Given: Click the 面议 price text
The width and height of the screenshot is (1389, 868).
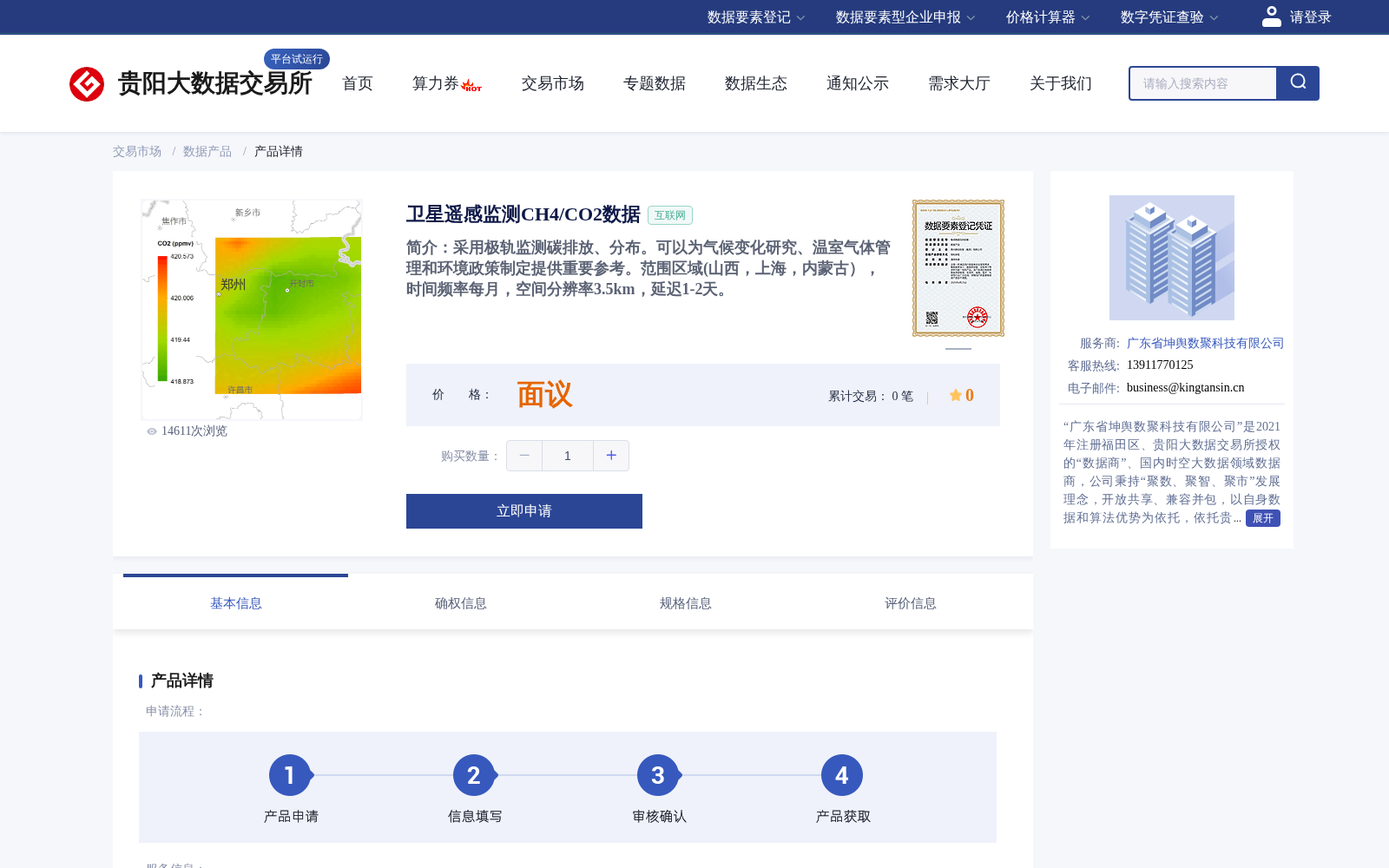Looking at the screenshot, I should pyautogui.click(x=545, y=395).
